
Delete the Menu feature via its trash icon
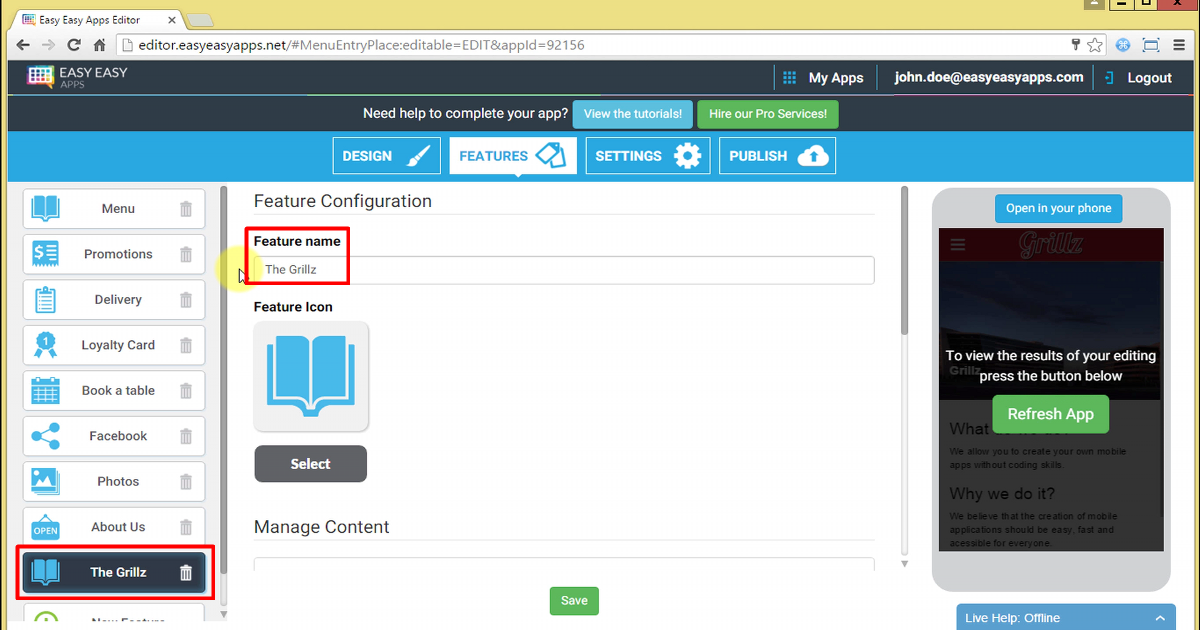pyautogui.click(x=185, y=208)
